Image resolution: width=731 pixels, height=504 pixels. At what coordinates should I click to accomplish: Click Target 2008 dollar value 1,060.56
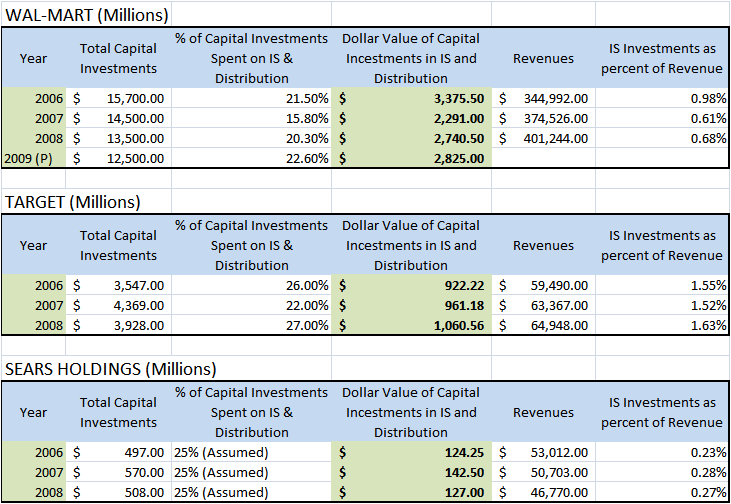click(x=411, y=325)
